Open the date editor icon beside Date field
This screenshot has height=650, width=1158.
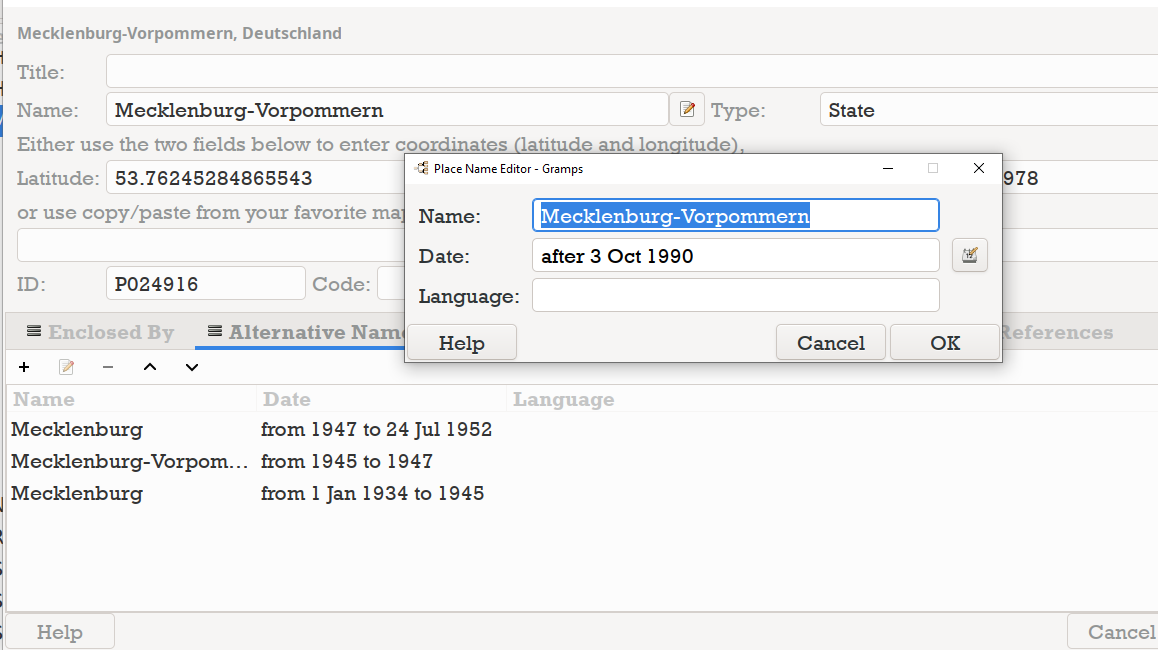click(969, 255)
